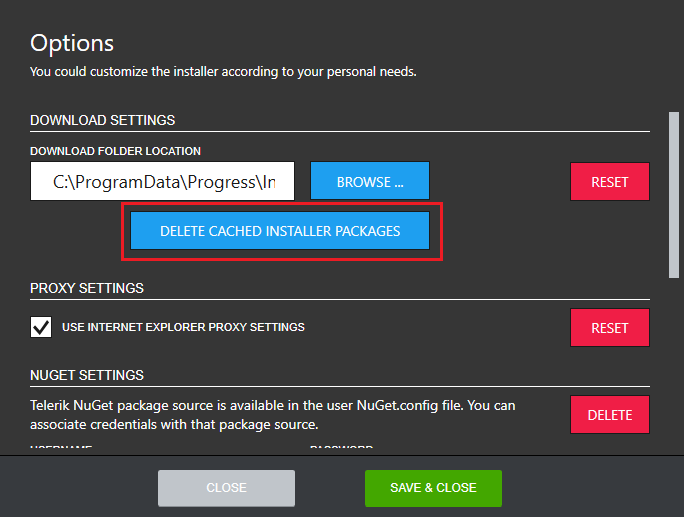
Task: Click the DOWNLOAD FOLDER LOCATION label
Action: tap(115, 151)
